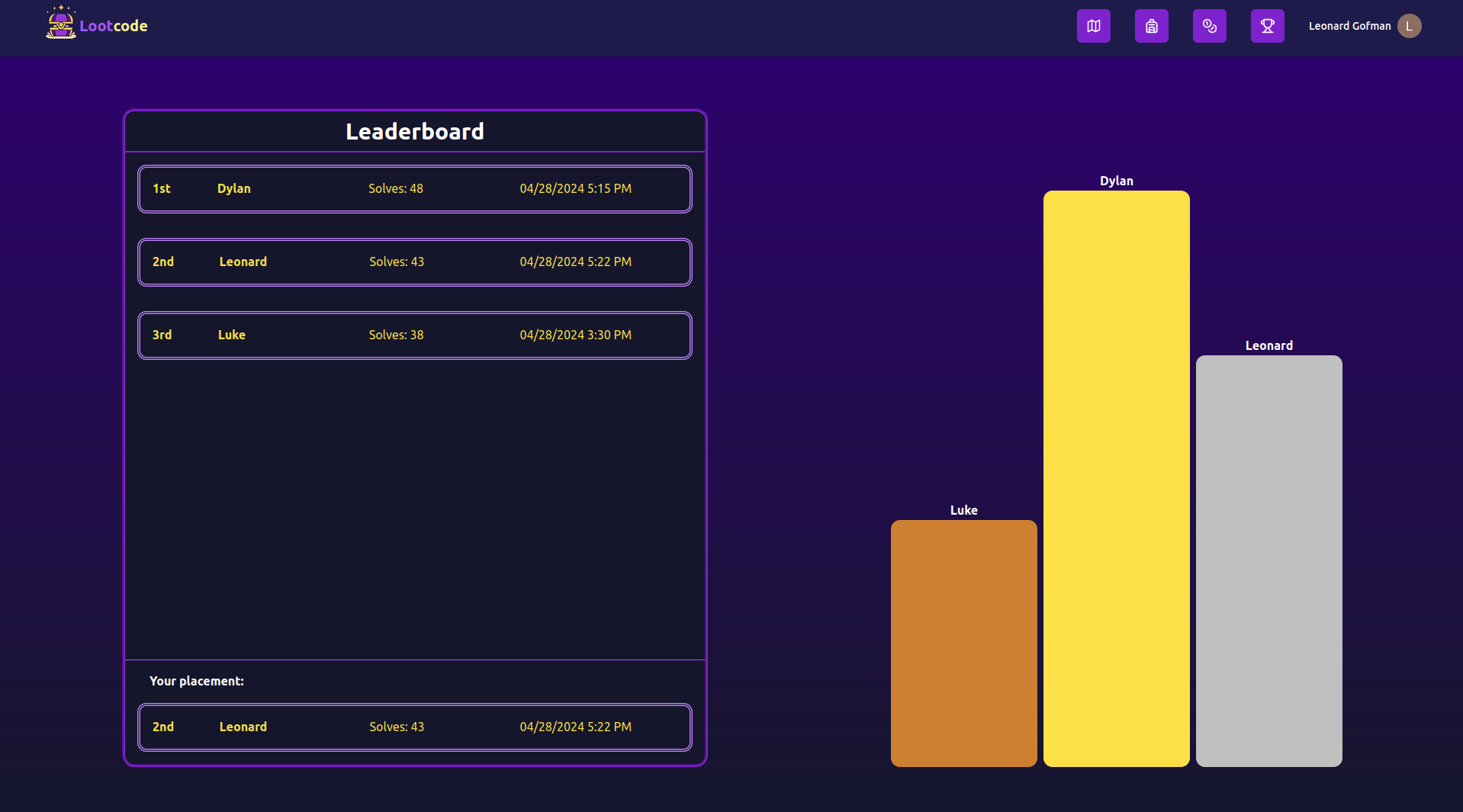Click the "04/28/2024 5:15 PM" timestamp
This screenshot has width=1463, height=812.
click(576, 189)
